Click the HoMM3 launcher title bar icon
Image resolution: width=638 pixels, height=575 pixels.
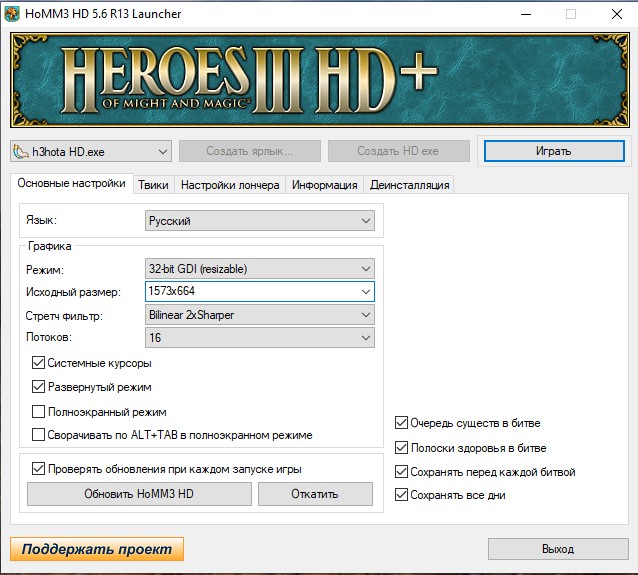click(x=11, y=14)
